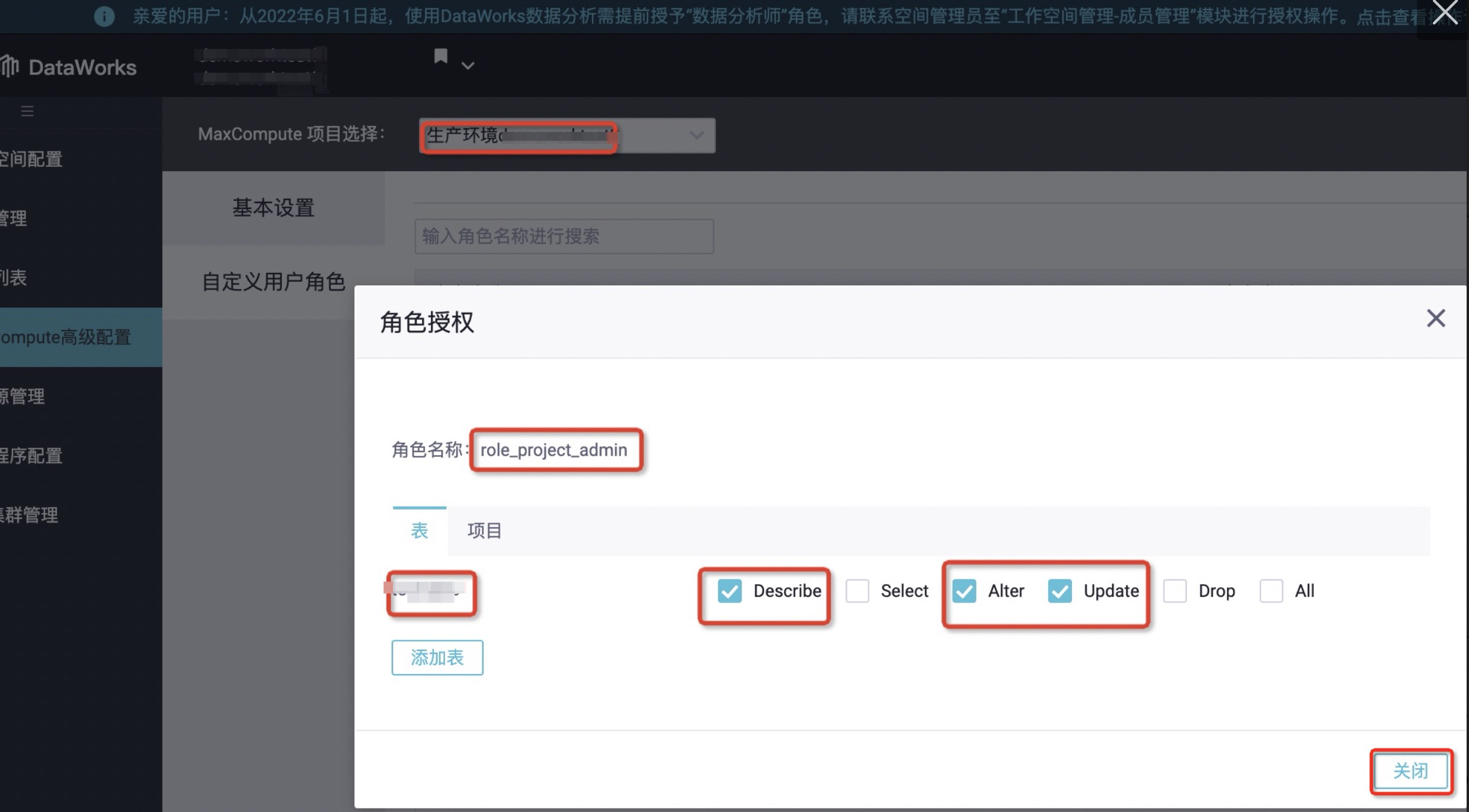Click the bookmark icon in header
The width and height of the screenshot is (1469, 812).
coord(440,56)
